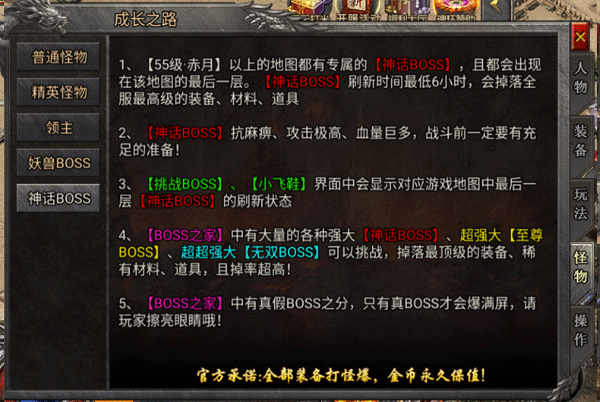600x402 pixels.
Task: Switch to the 操作 side tab
Action: (x=580, y=330)
